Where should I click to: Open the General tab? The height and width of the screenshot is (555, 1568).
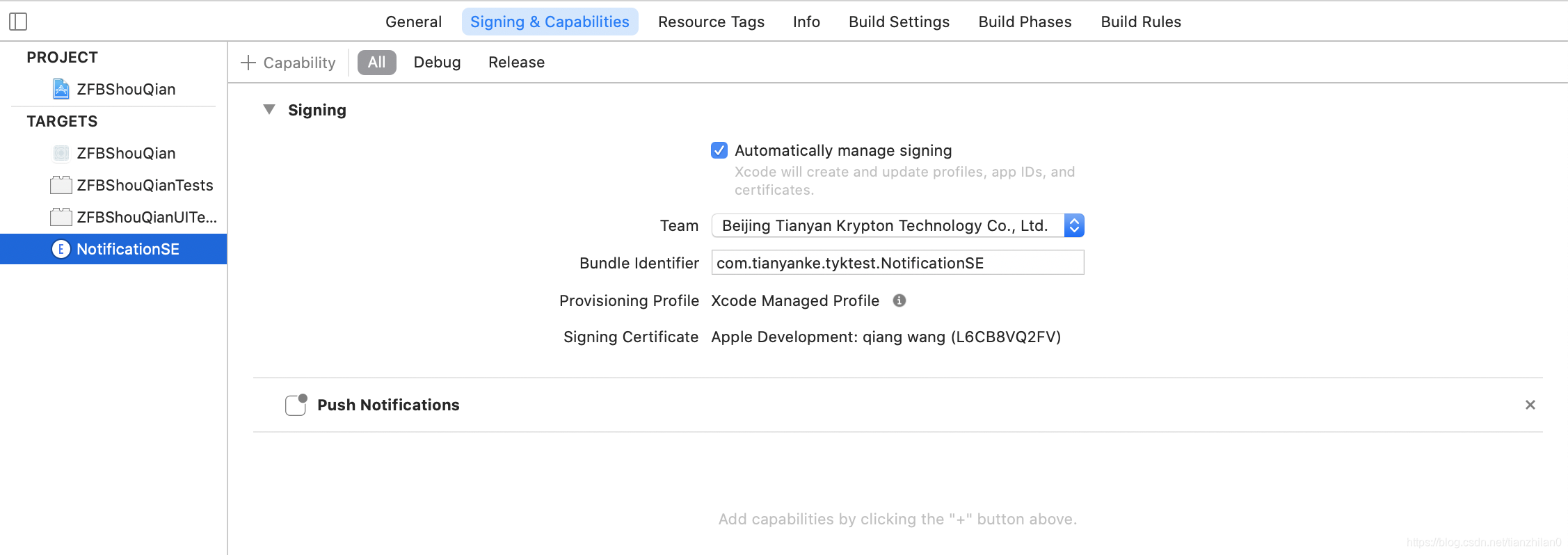tap(414, 22)
